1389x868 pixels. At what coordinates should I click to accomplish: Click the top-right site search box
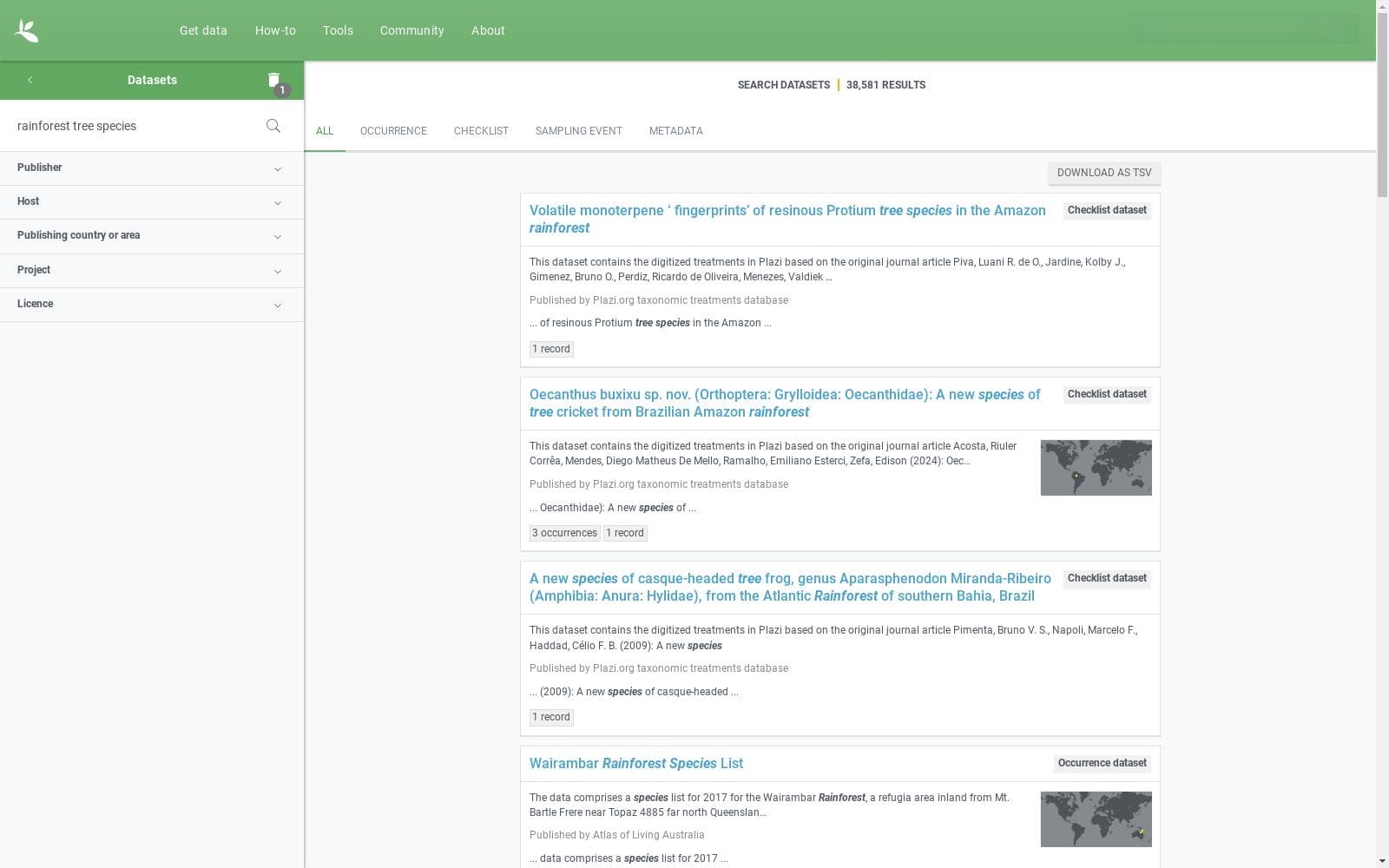tap(1243, 31)
